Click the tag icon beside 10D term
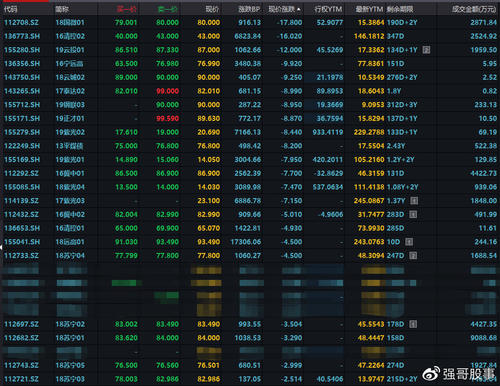This screenshot has width=500, height=386. [x=409, y=242]
